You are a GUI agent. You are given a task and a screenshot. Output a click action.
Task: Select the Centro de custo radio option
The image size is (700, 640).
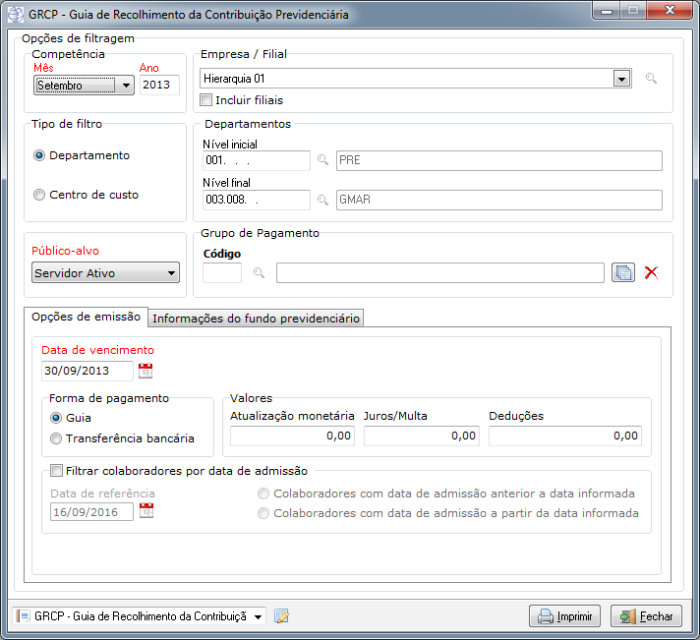pyautogui.click(x=40, y=195)
